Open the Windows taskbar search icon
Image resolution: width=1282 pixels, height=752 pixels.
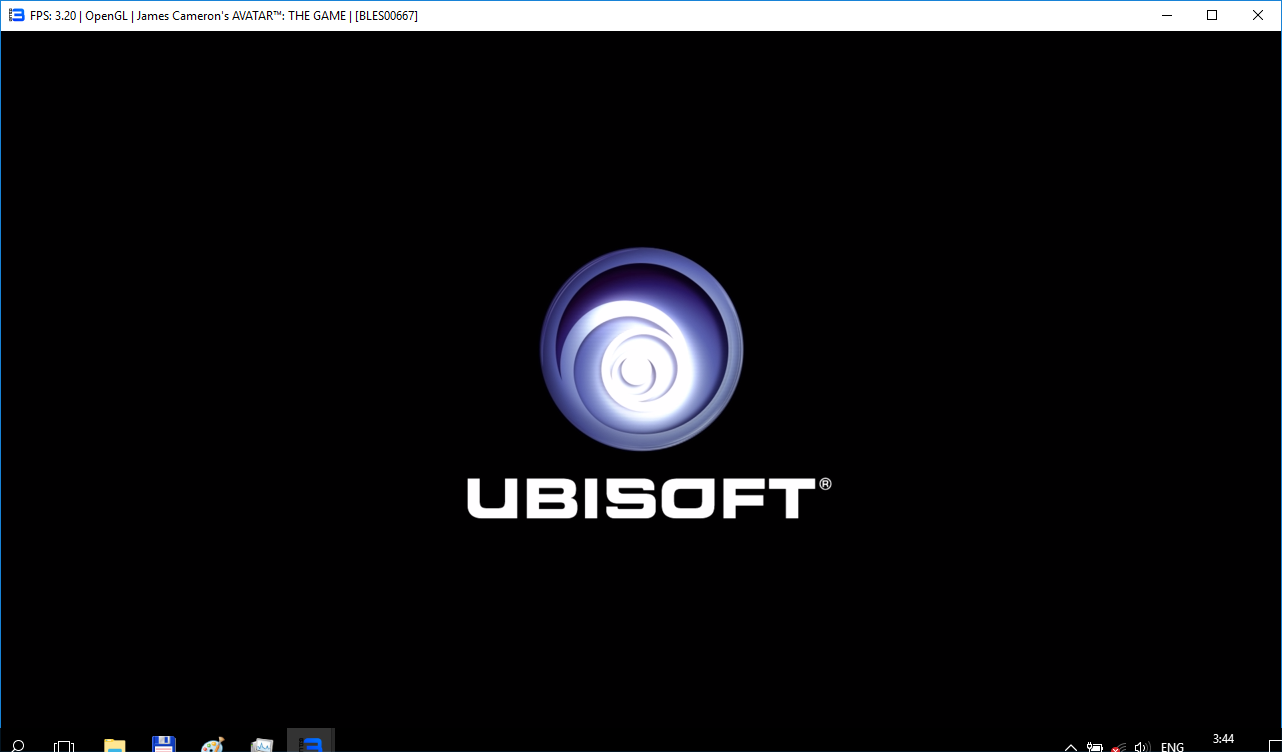17,745
